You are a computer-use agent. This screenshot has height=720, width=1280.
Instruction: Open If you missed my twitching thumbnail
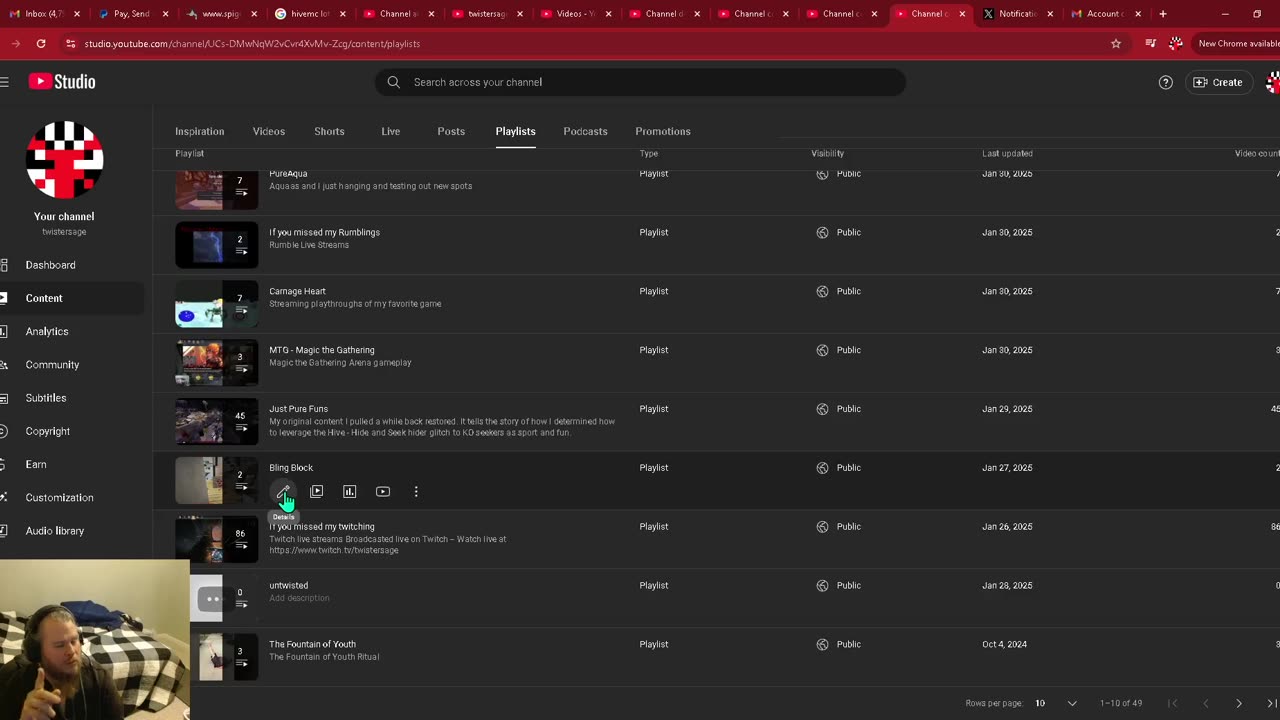[x=217, y=540]
